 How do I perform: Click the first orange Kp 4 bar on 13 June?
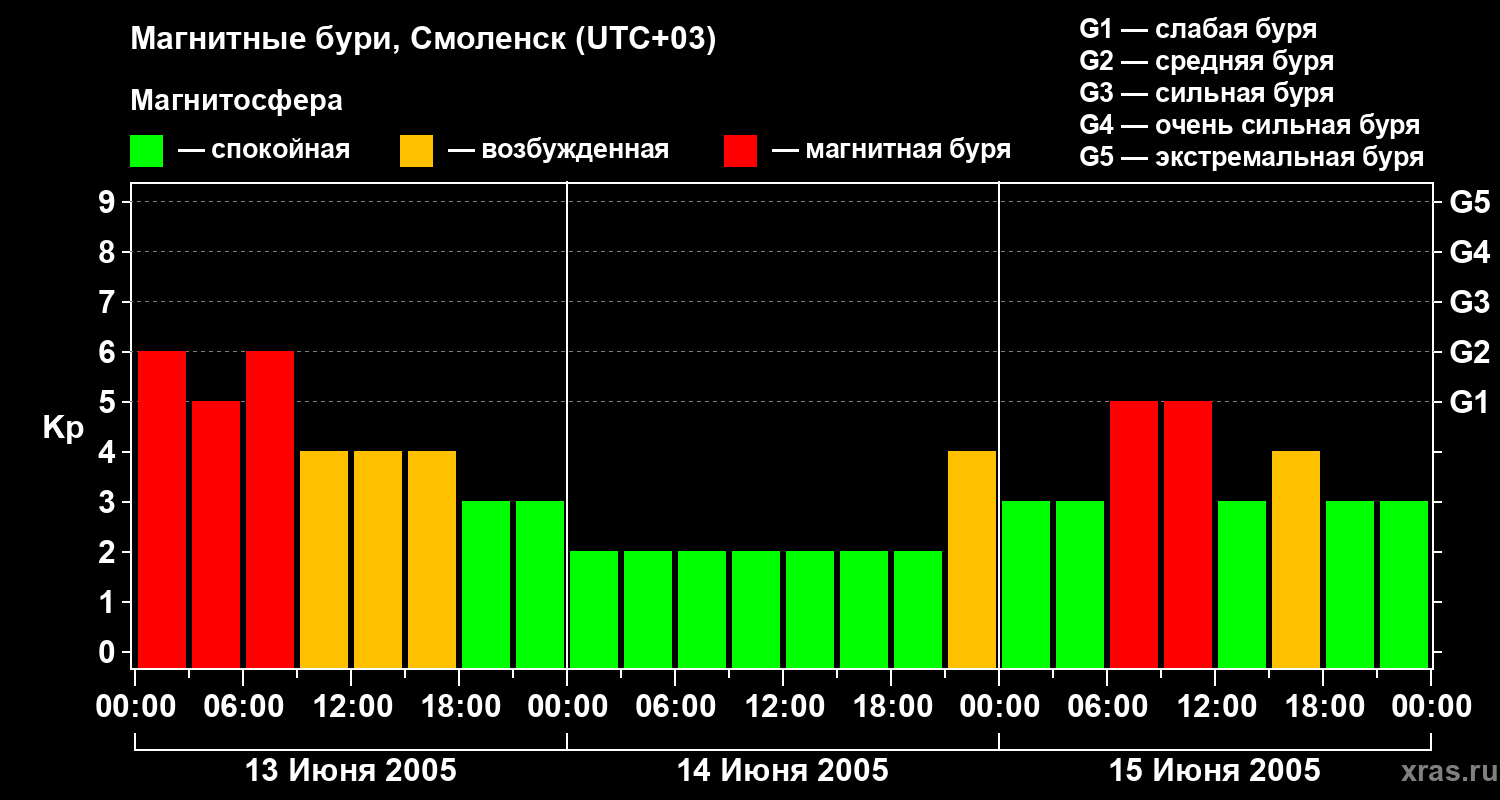324,559
